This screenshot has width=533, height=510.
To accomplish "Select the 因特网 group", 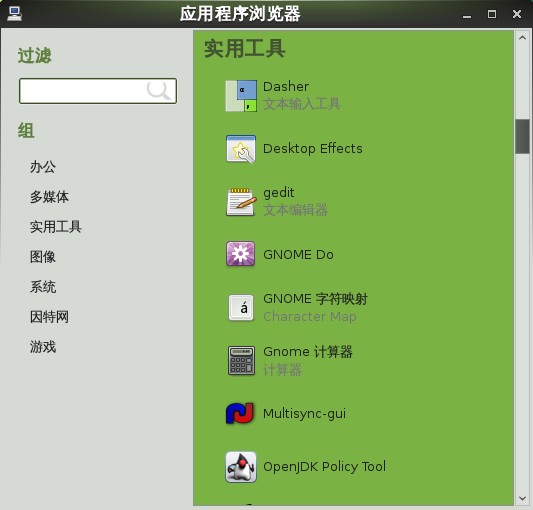I will click(49, 317).
